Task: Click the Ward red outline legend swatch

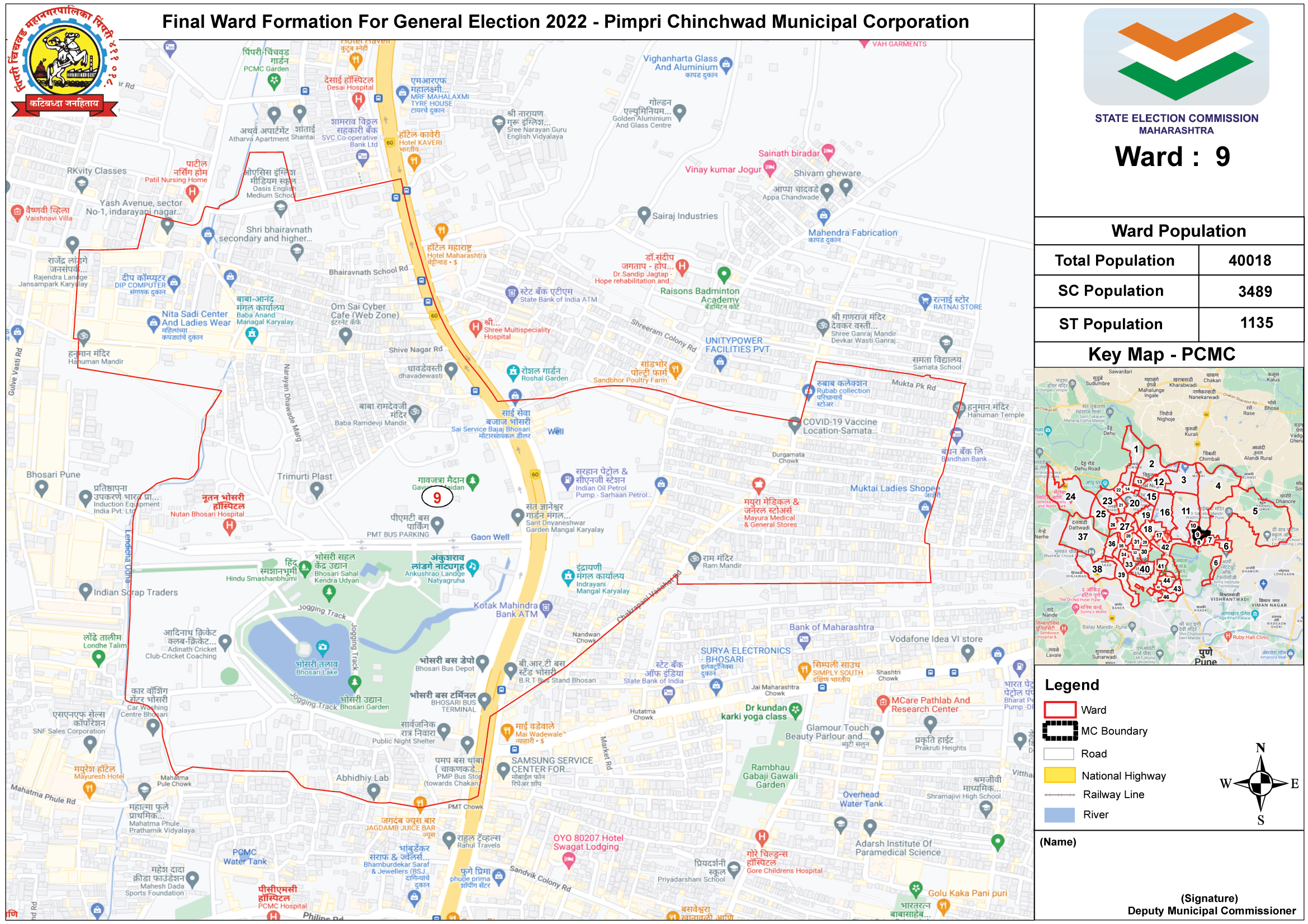Action: (x=1060, y=710)
